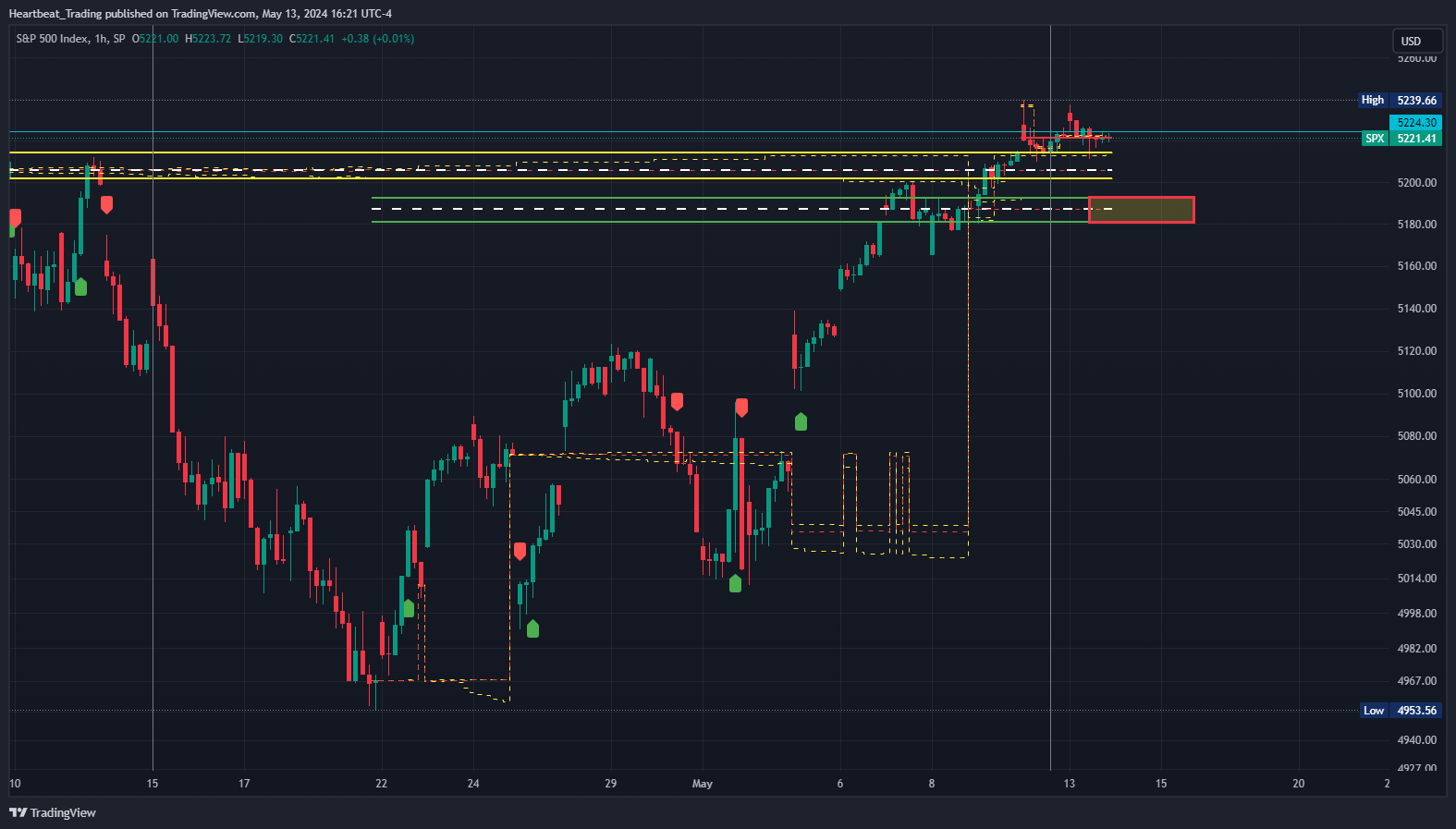Click the change value +0.38 (+0.01%)
The width and height of the screenshot is (1456, 829).
pos(378,39)
